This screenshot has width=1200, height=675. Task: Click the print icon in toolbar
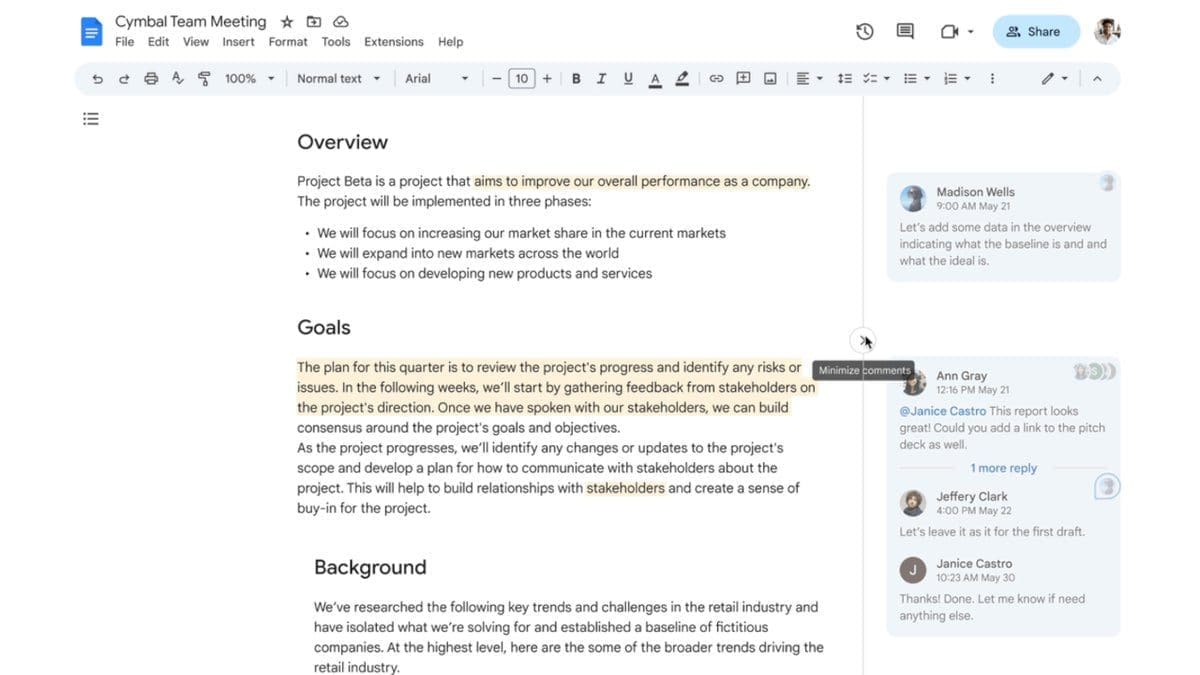(x=151, y=78)
